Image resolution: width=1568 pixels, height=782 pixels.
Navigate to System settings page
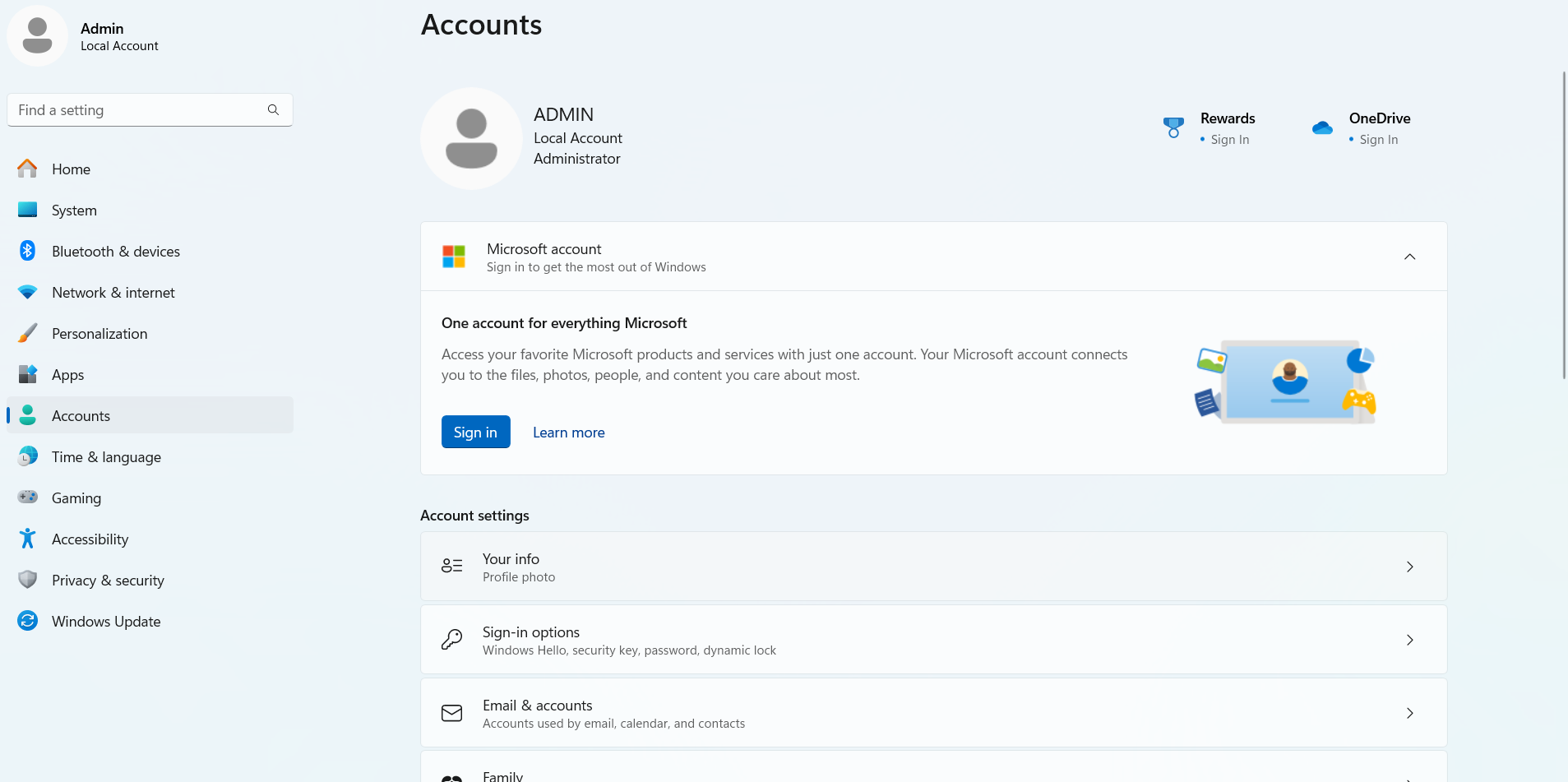pyautogui.click(x=74, y=211)
